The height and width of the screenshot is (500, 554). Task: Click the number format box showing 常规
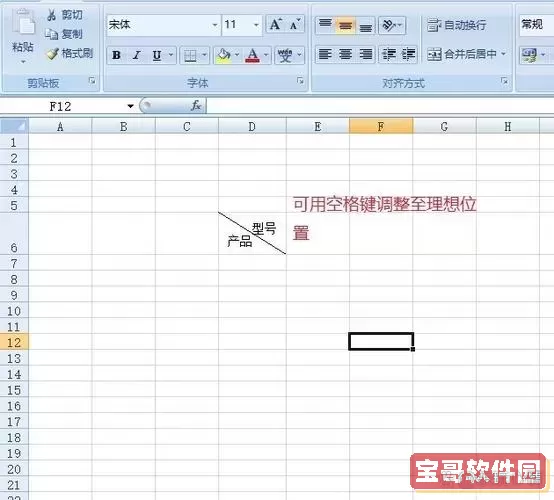coord(536,25)
